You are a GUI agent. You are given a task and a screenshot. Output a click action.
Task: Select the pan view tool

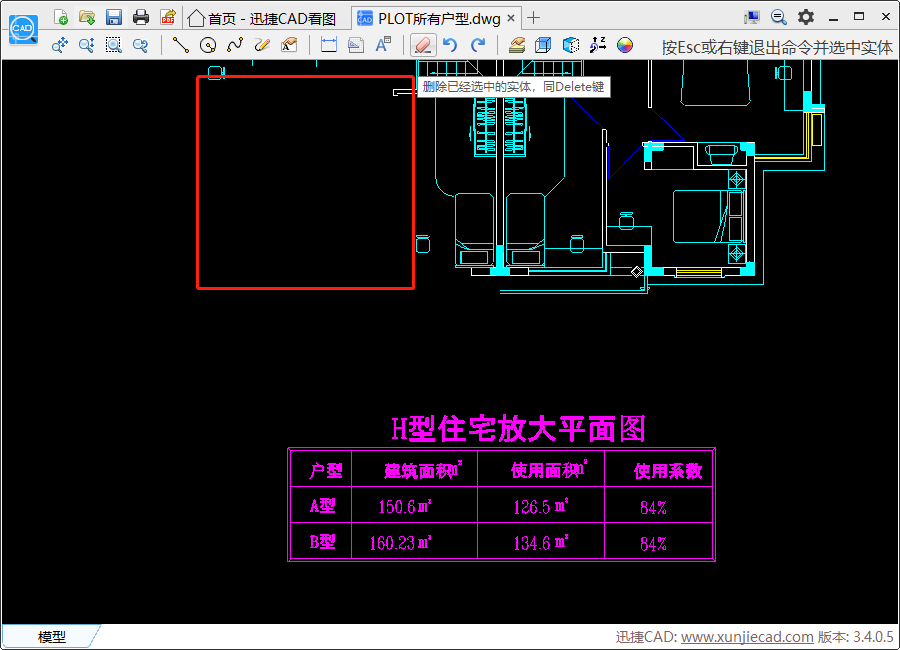click(x=60, y=45)
